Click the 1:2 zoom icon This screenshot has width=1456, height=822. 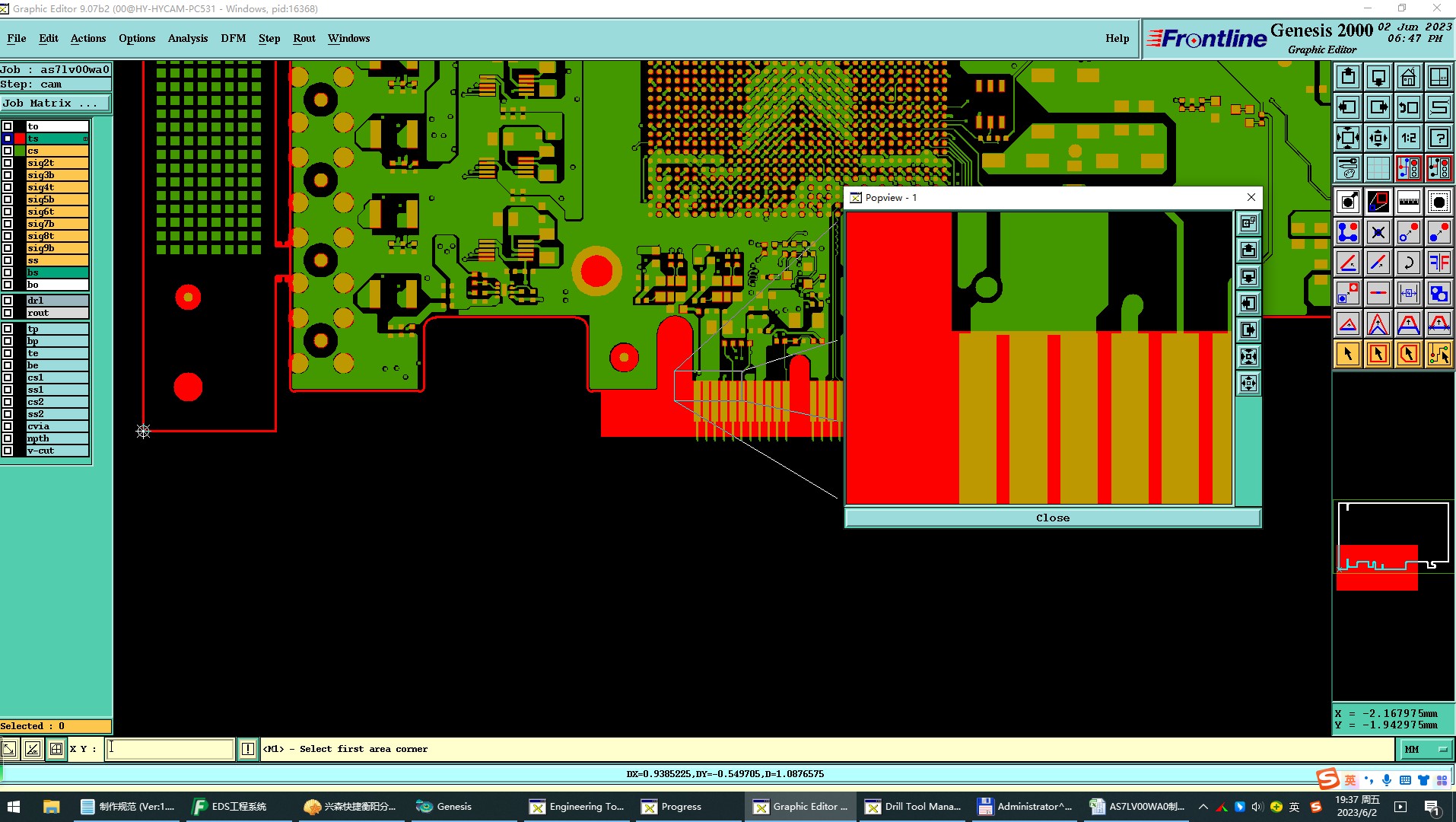[1408, 138]
